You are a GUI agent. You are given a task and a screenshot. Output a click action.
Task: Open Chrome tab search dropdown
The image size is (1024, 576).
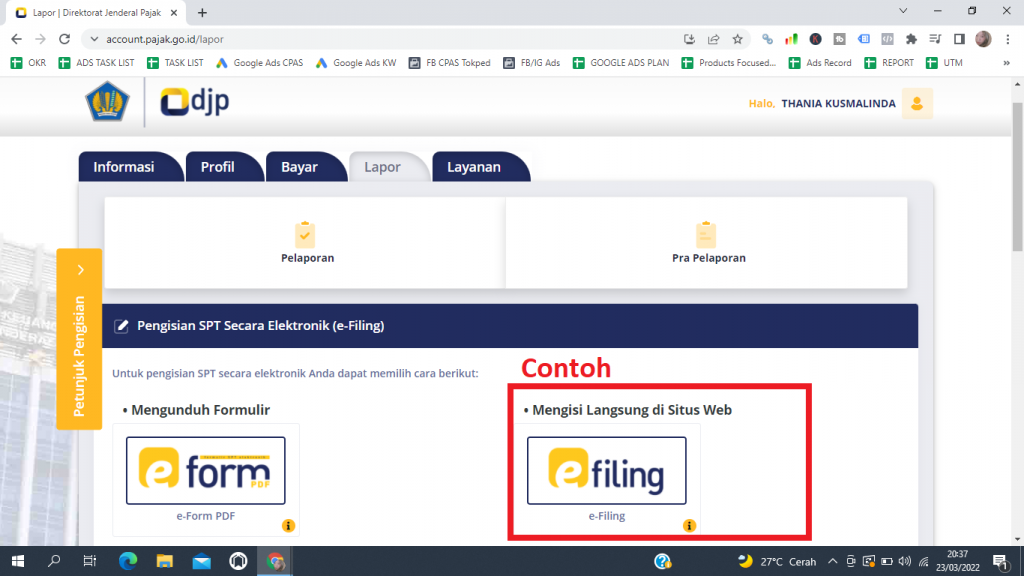pyautogui.click(x=903, y=11)
